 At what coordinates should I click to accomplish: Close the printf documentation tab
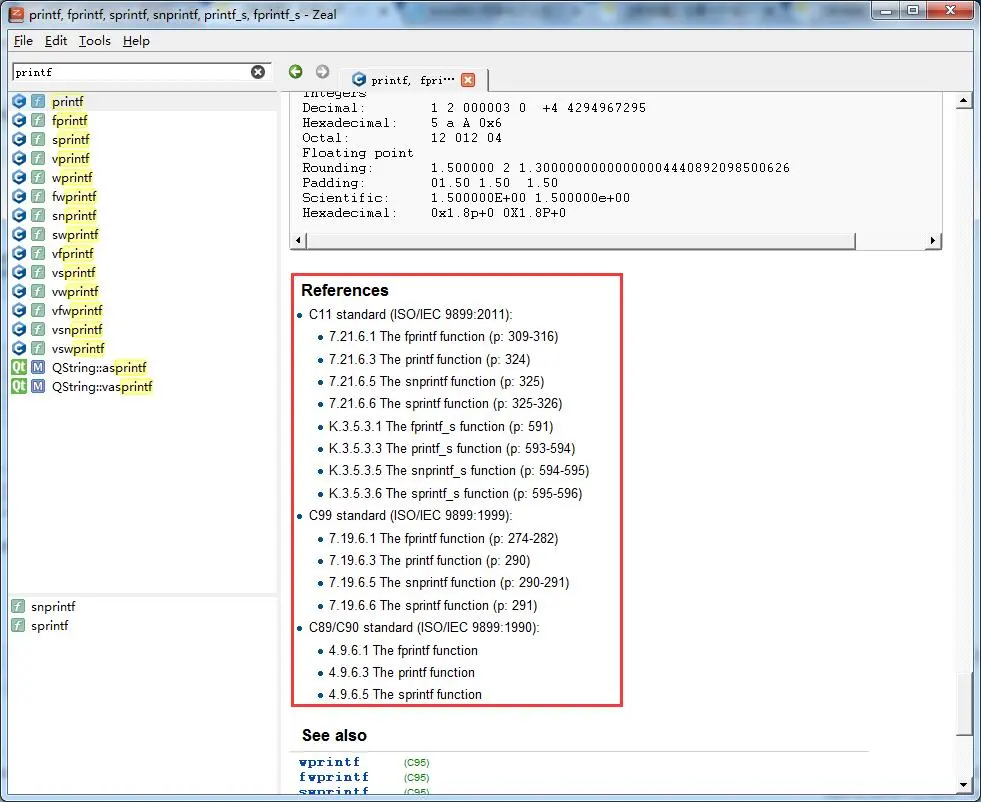point(468,79)
